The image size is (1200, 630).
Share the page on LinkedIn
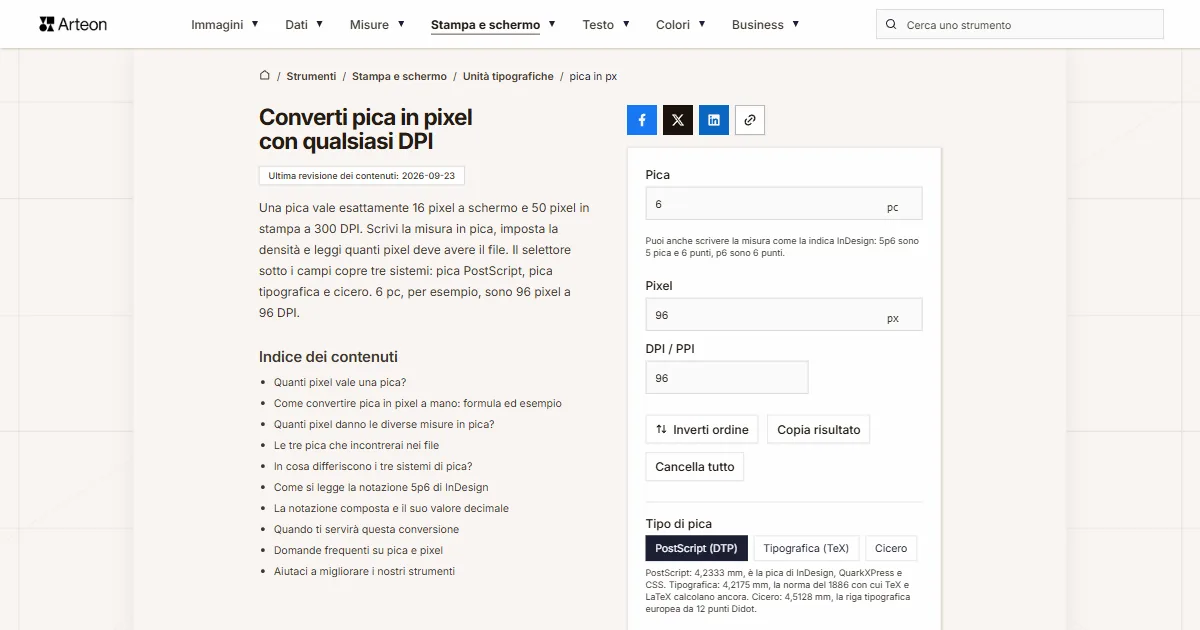714,120
